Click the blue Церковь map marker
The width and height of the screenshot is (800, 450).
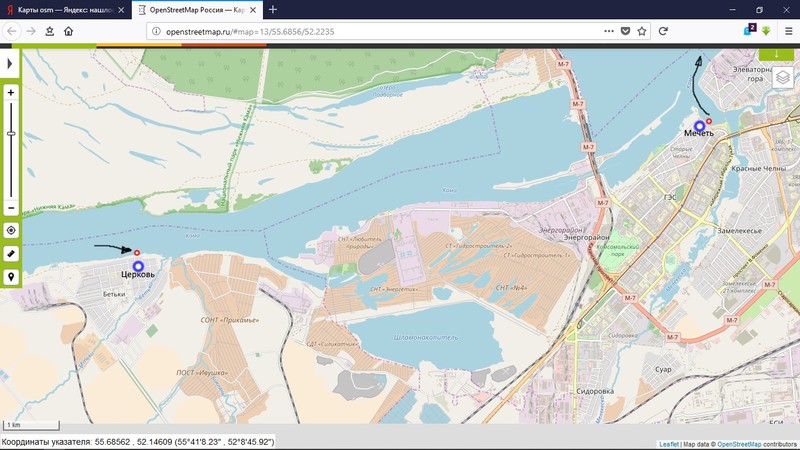click(138, 265)
